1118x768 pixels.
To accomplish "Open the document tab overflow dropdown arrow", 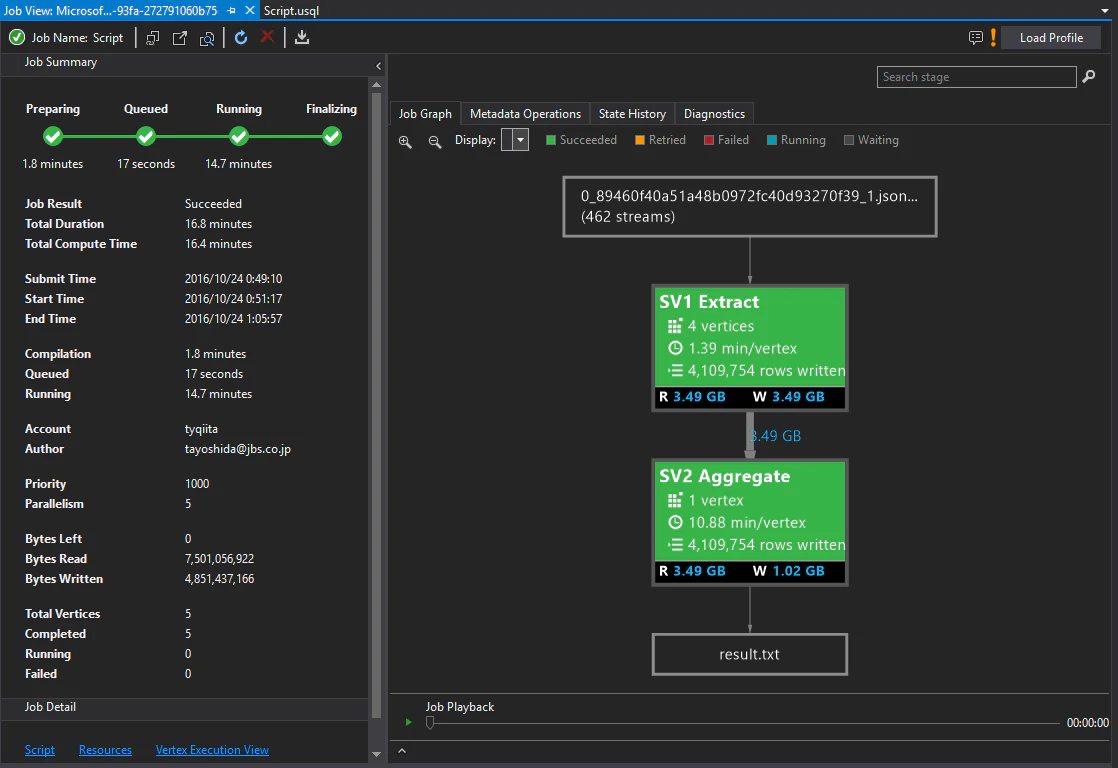I will pos(1105,11).
